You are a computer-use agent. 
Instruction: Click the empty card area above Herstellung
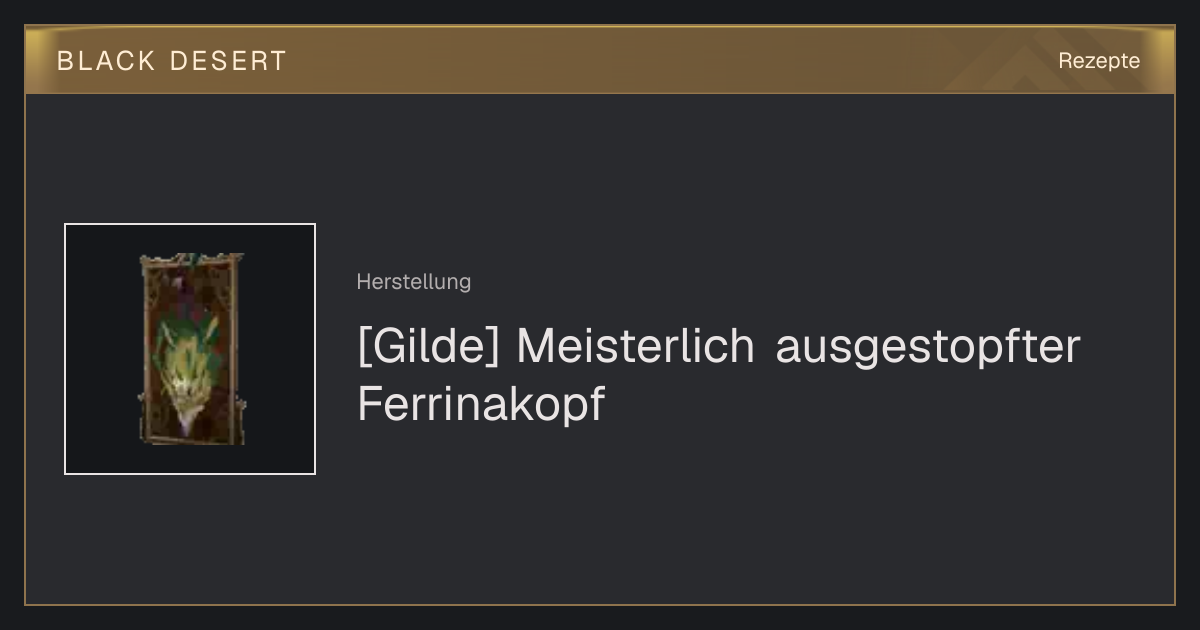(700, 180)
